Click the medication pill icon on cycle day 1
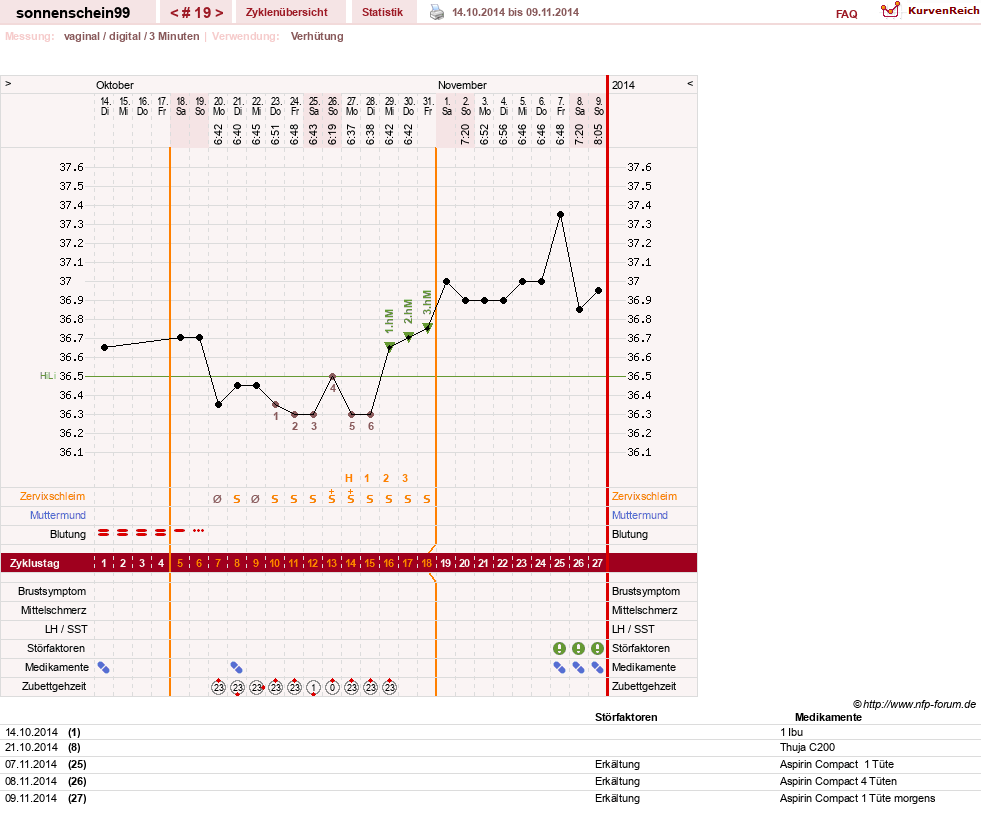Viewport: 981px width, 836px height. (x=104, y=668)
